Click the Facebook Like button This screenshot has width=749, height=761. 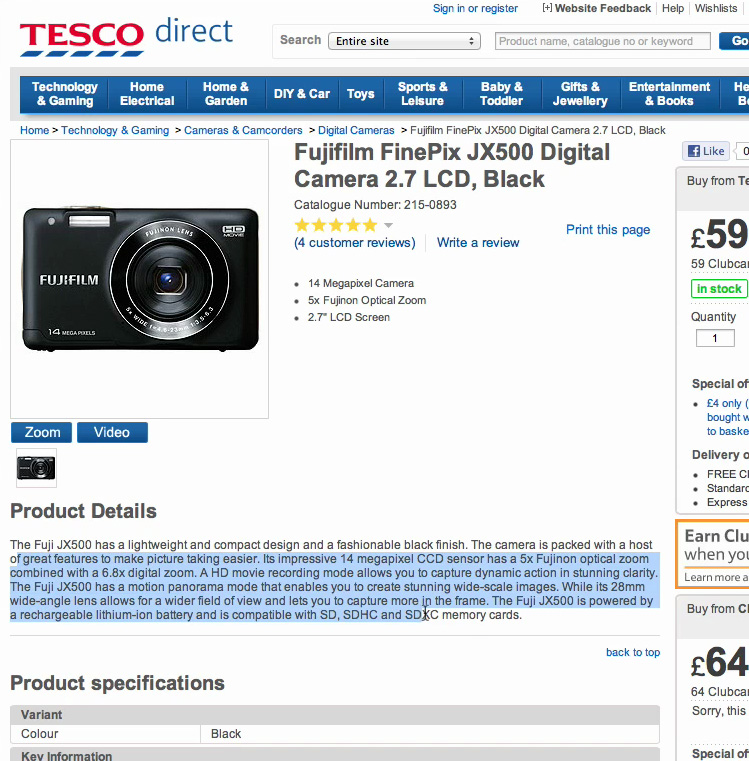(x=706, y=151)
